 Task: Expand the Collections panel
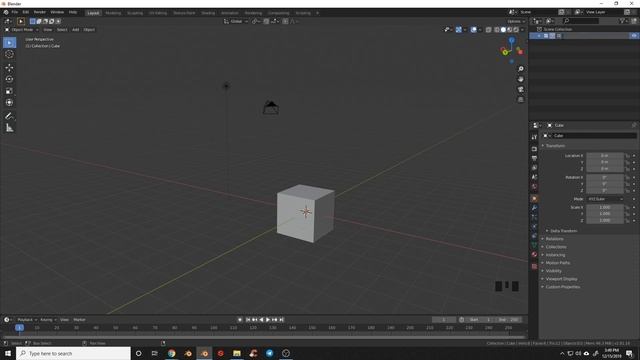[x=556, y=247]
